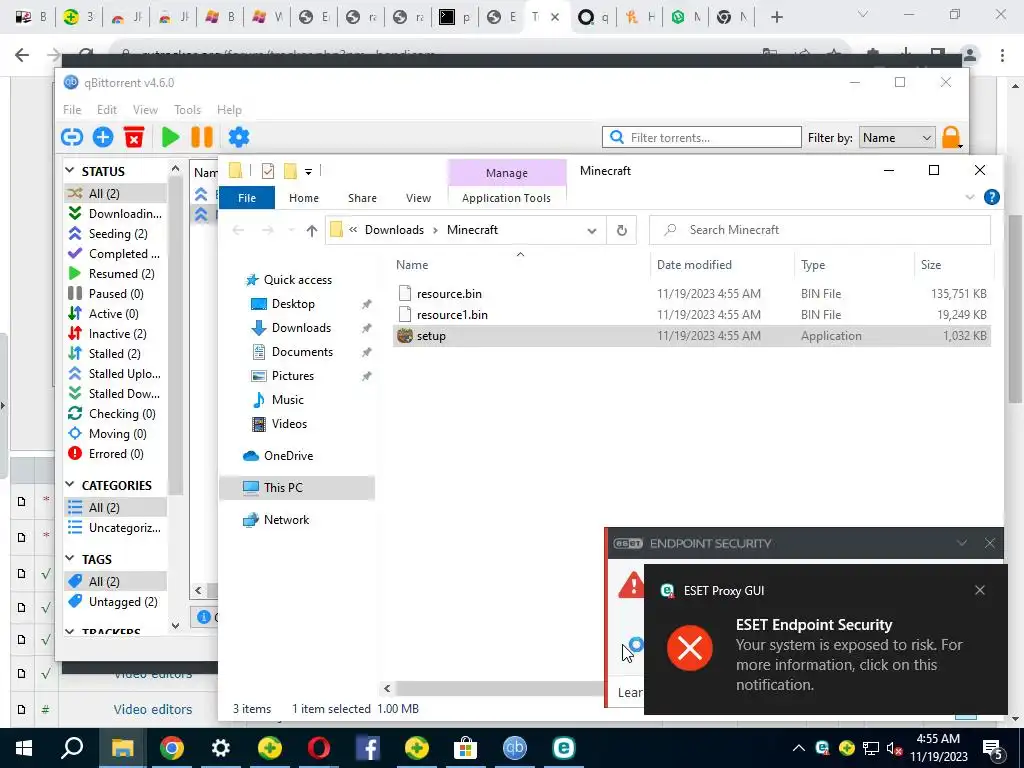Viewport: 1024px width, 768px height.
Task: Click ESET Endpoint Security notification text
Action: click(x=814, y=625)
